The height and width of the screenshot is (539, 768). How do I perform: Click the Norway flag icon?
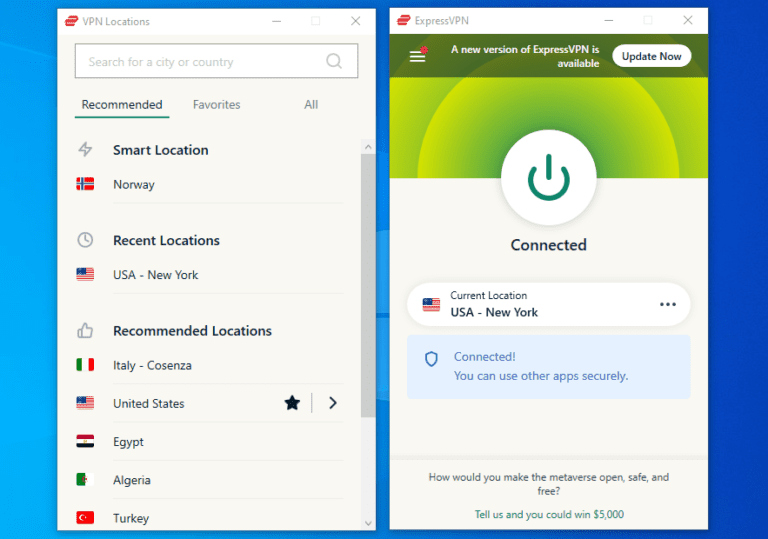pyautogui.click(x=85, y=184)
